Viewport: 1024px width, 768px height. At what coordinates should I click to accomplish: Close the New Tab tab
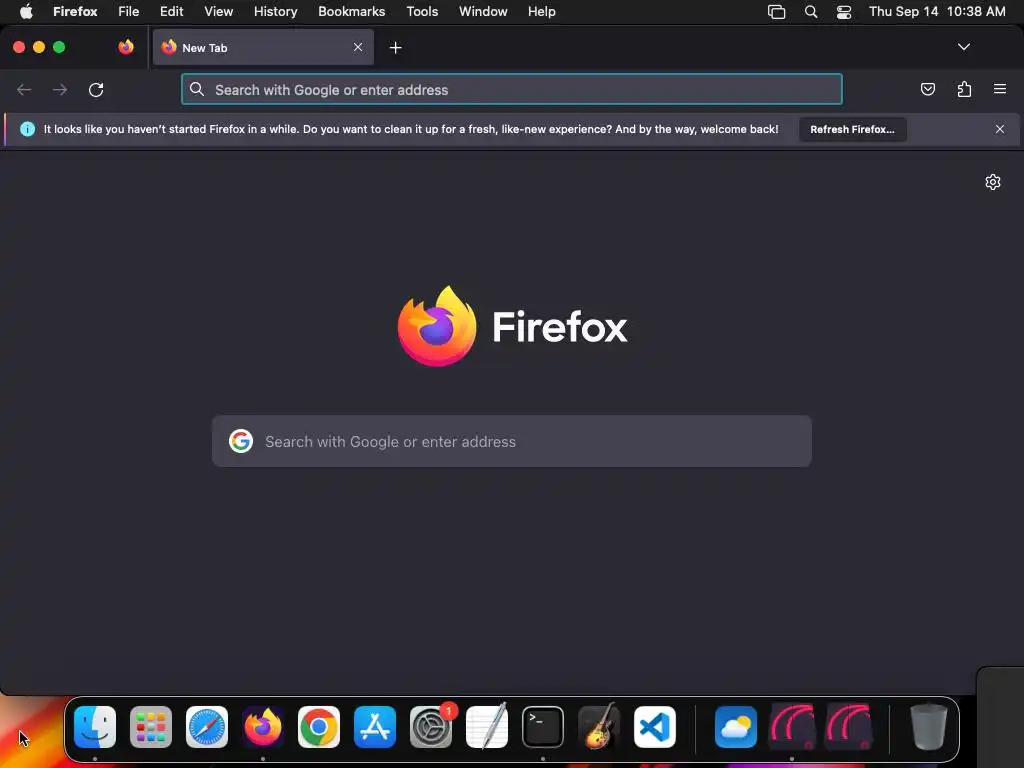point(358,47)
